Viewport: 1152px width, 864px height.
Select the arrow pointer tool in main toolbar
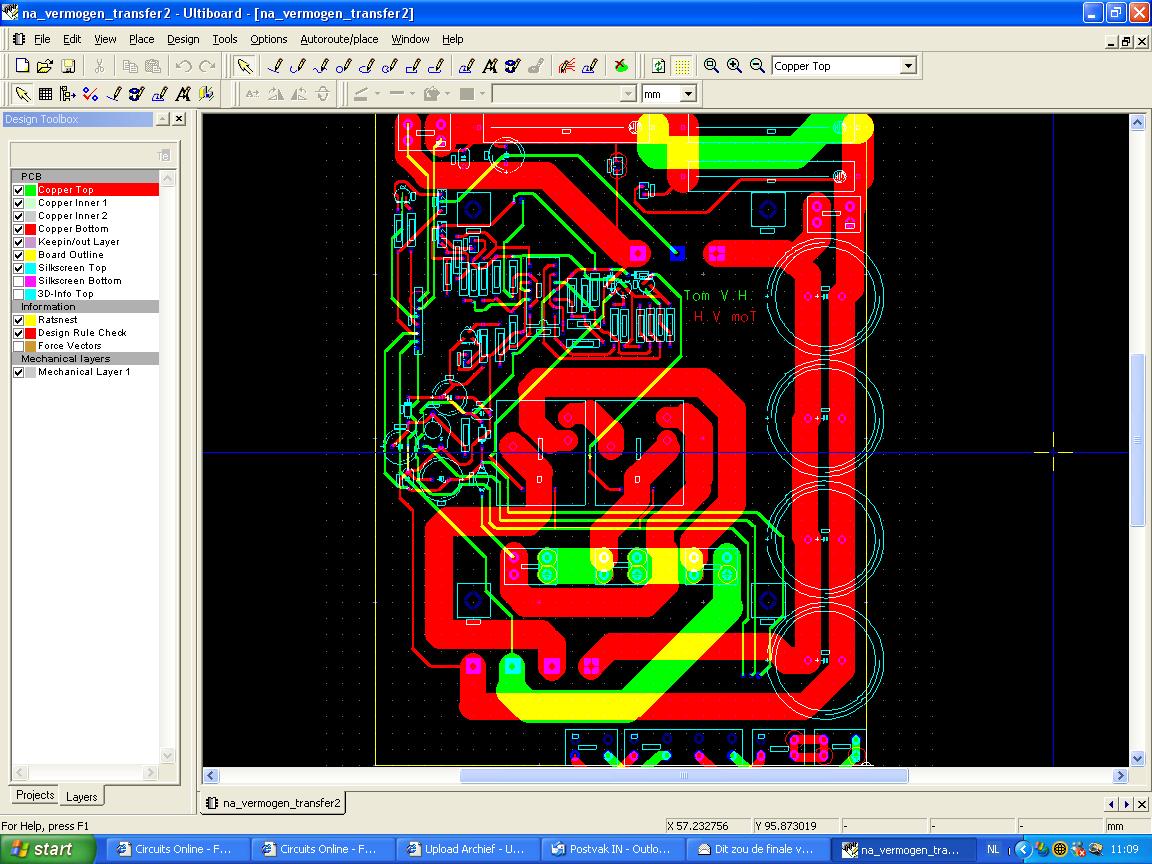(244, 66)
